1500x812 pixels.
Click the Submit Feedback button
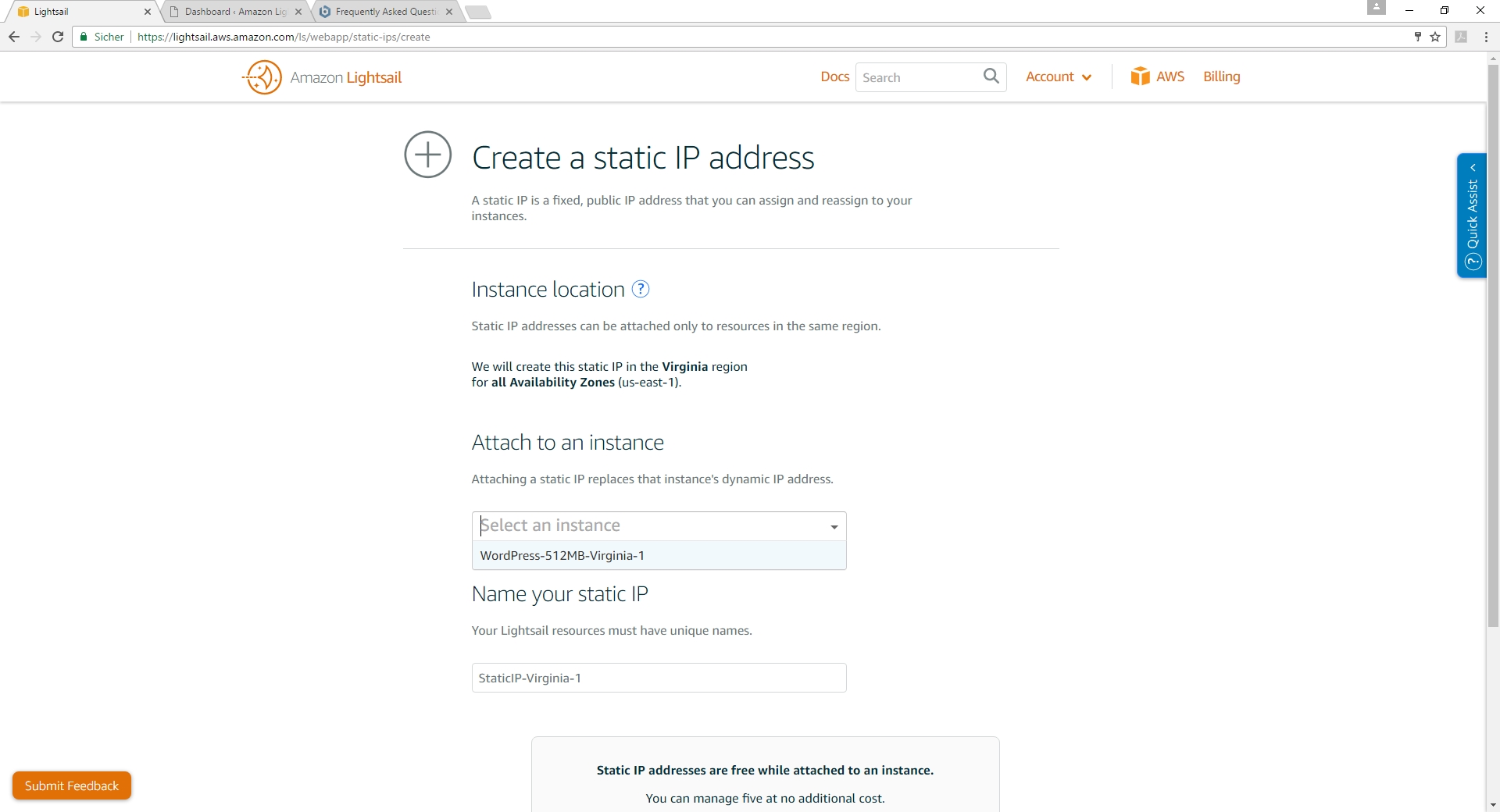coord(72,785)
